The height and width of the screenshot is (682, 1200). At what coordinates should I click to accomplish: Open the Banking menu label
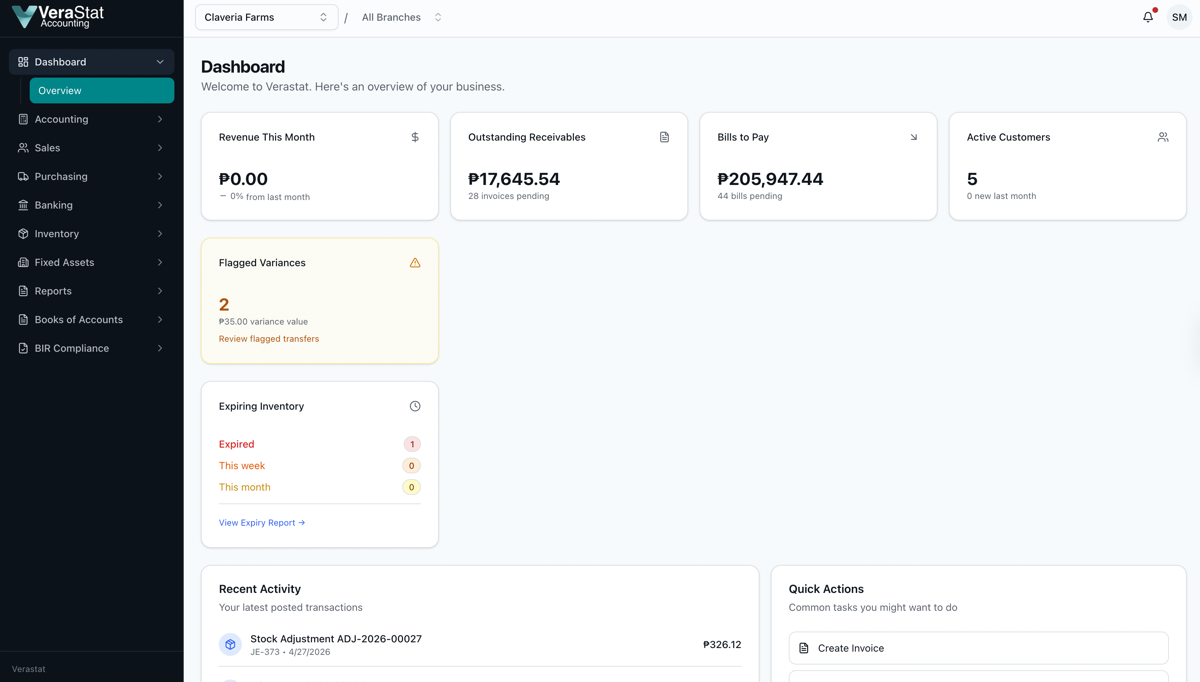[53, 205]
